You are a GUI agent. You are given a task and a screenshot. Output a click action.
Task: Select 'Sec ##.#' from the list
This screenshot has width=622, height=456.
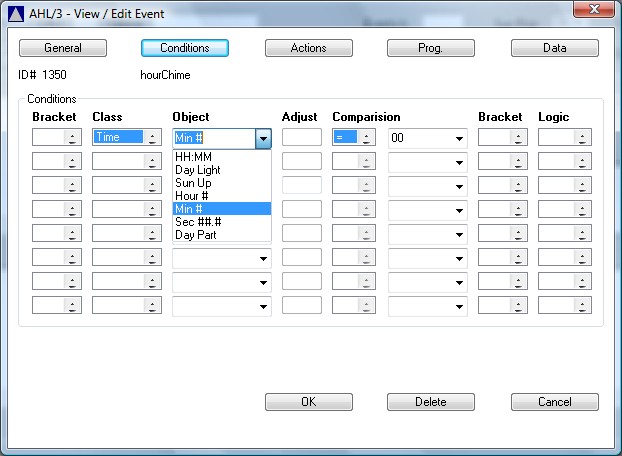221,222
